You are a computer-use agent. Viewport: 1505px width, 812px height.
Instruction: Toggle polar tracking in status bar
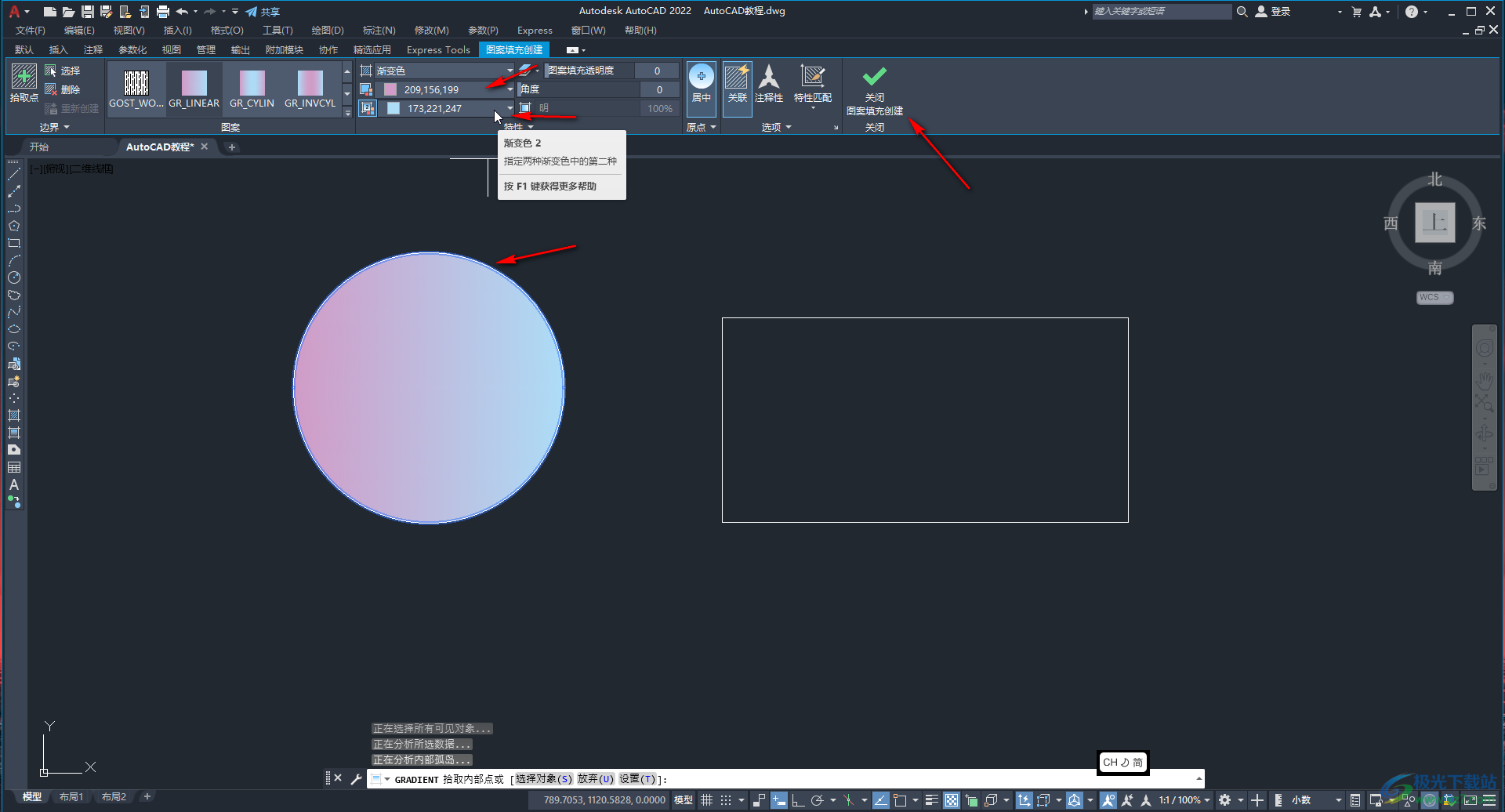click(817, 800)
